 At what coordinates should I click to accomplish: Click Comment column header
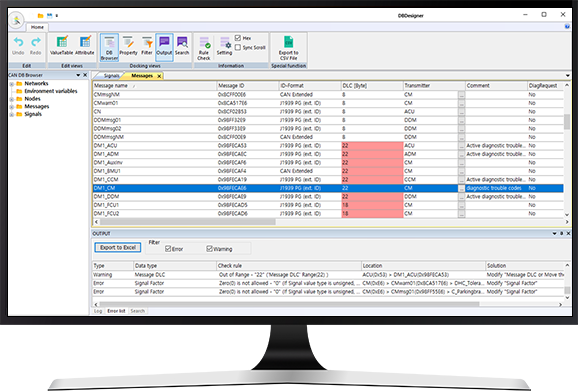(496, 85)
